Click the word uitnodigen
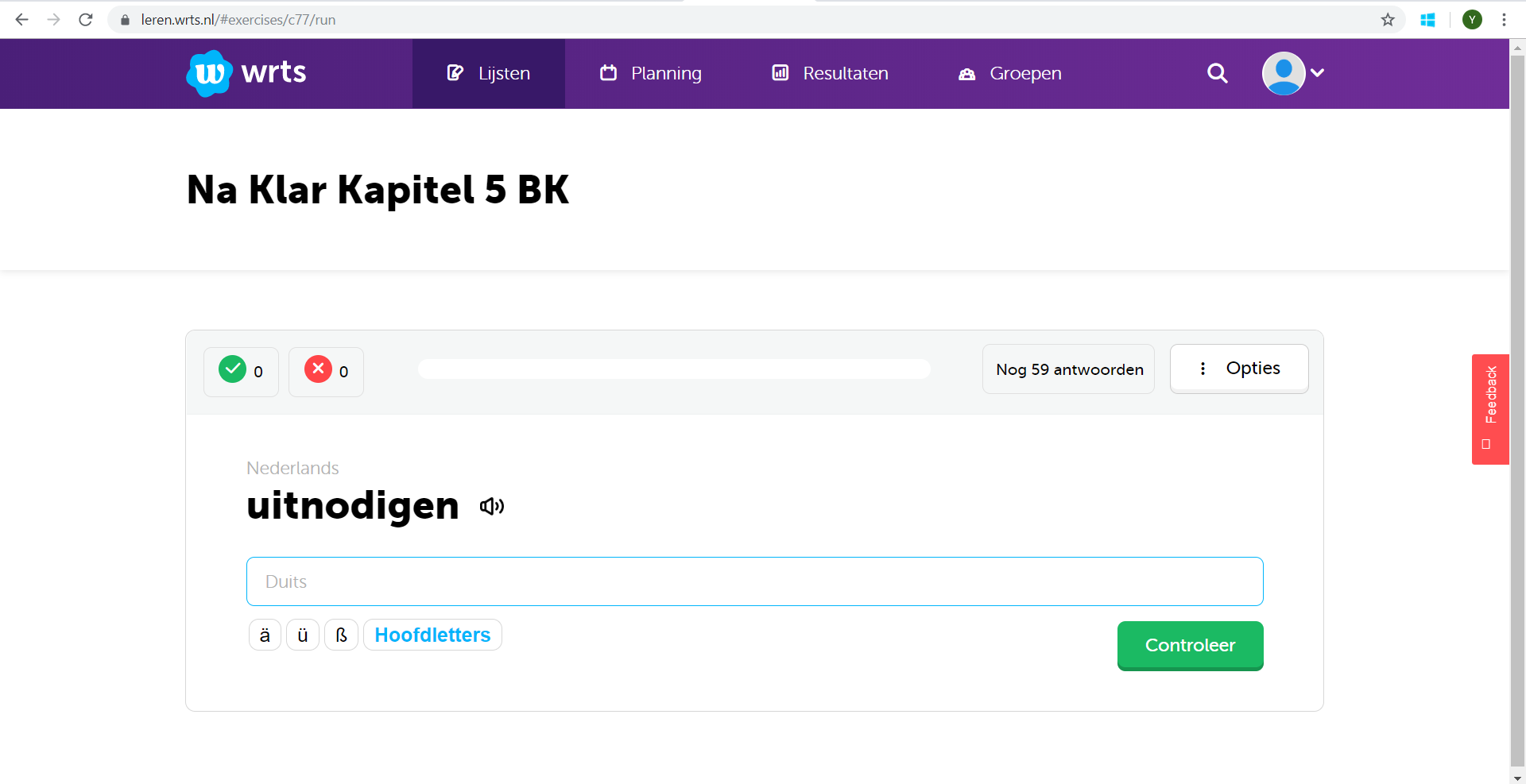Image resolution: width=1526 pixels, height=784 pixels. pyautogui.click(x=353, y=506)
